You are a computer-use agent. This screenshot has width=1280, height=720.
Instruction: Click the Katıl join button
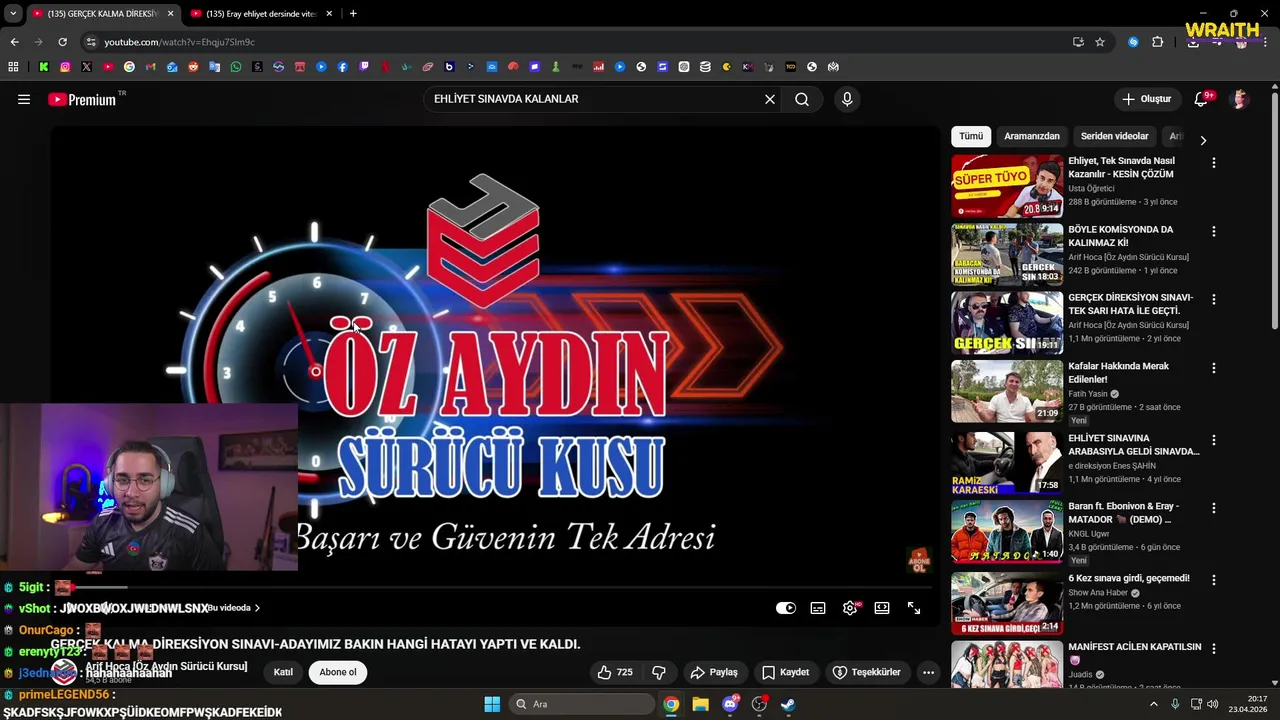[283, 672]
